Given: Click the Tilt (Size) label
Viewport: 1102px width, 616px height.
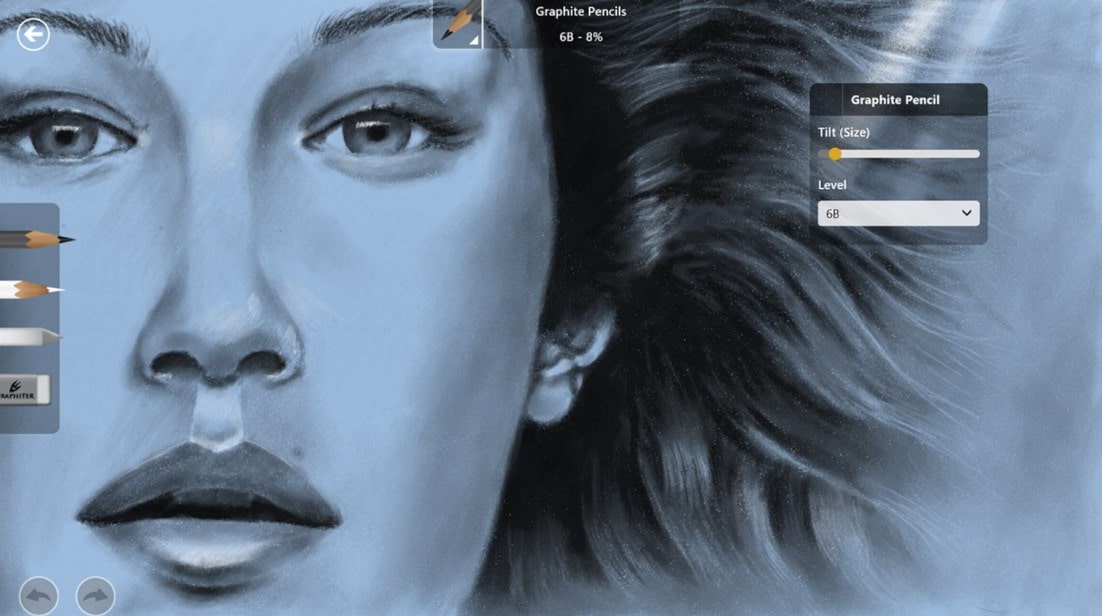Looking at the screenshot, I should [845, 131].
